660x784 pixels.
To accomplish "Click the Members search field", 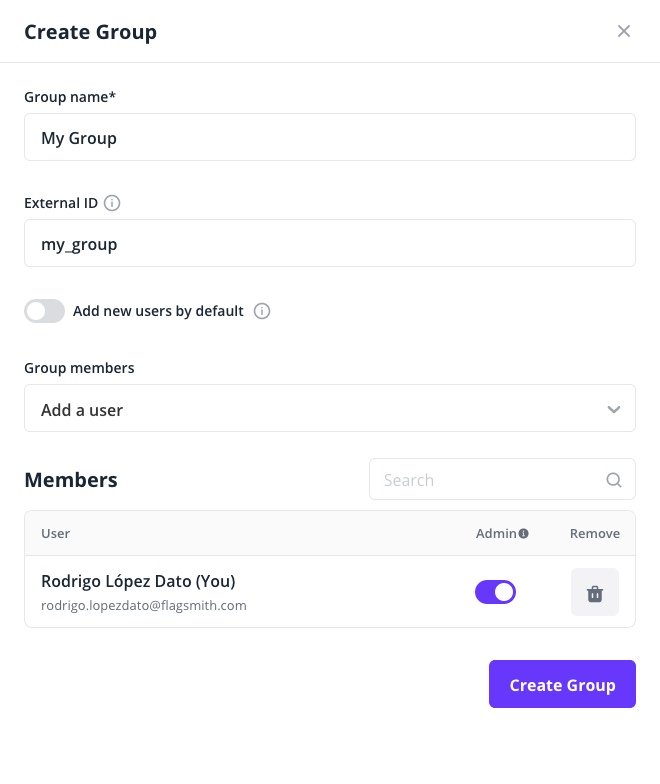I will click(490, 480).
